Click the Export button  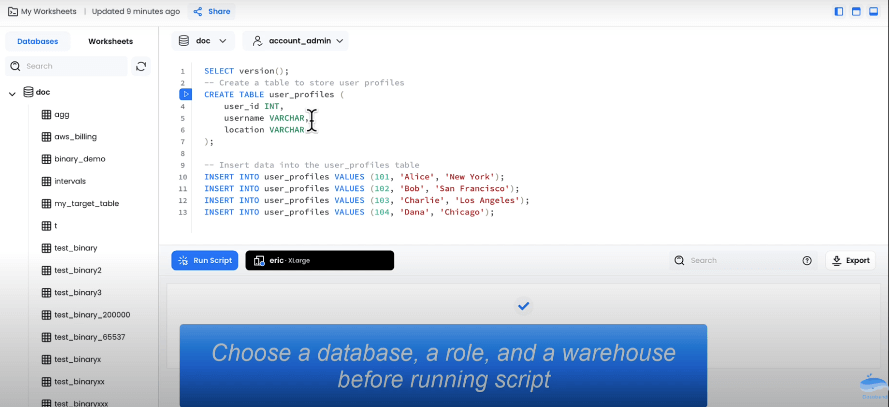pos(850,260)
